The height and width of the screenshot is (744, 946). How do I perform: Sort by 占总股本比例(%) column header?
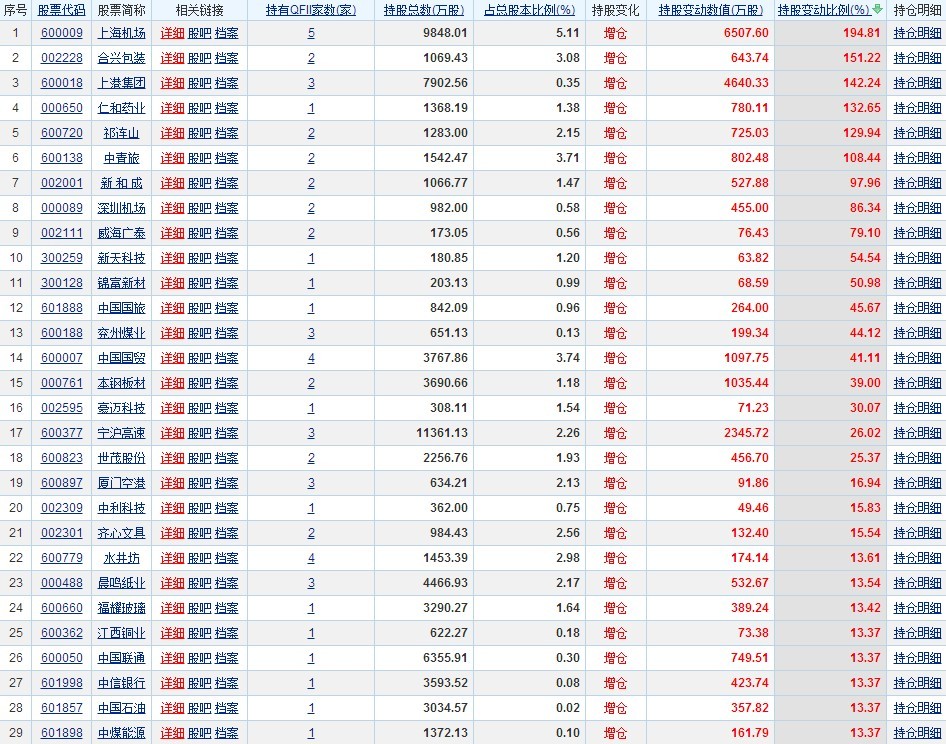pyautogui.click(x=529, y=10)
